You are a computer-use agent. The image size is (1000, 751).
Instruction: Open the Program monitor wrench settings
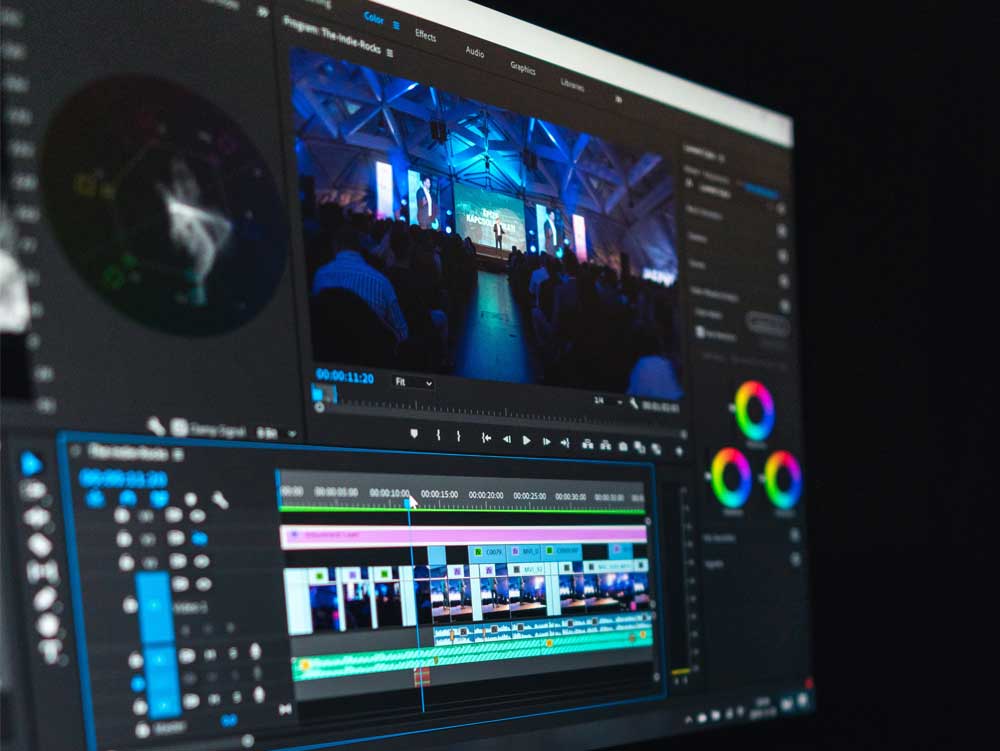point(633,404)
